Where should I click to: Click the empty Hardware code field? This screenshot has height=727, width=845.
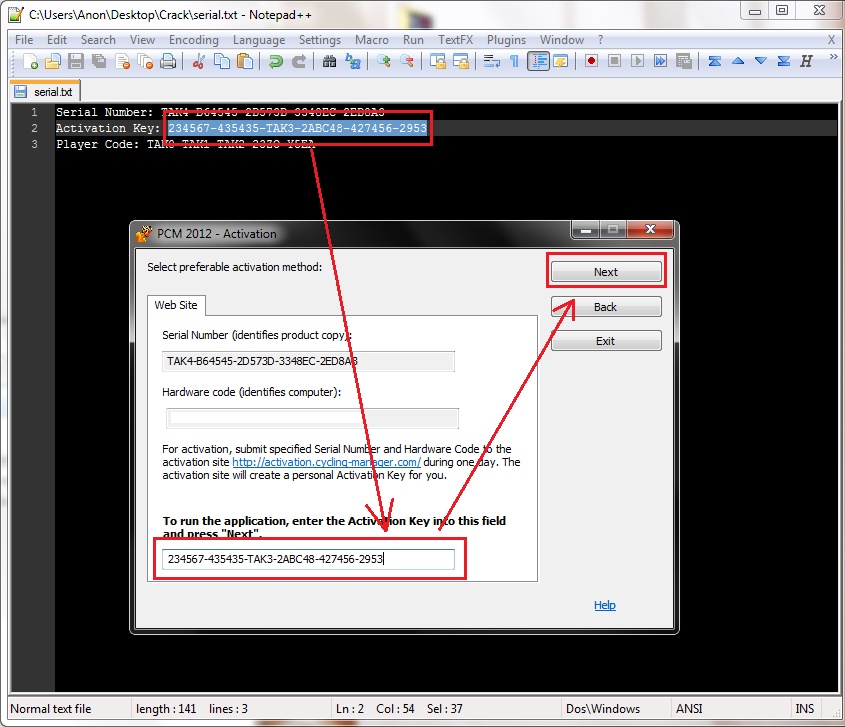[x=312, y=418]
